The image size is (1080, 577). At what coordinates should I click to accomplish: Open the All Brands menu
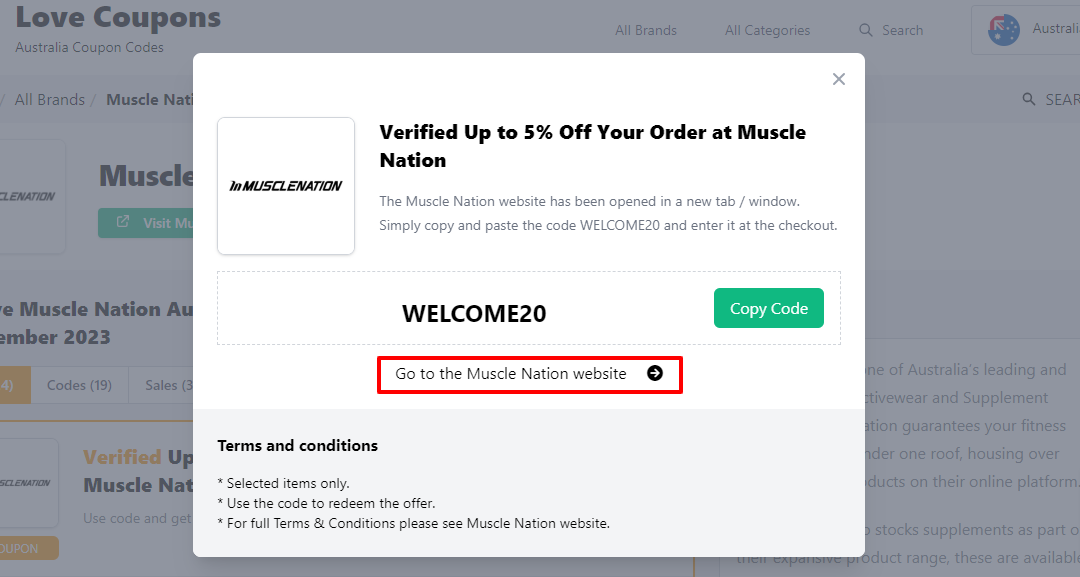click(x=645, y=30)
